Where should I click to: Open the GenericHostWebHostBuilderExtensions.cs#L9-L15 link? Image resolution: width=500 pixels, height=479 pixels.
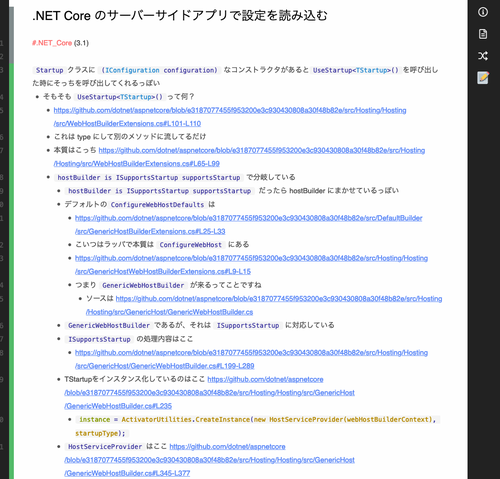click(251, 265)
